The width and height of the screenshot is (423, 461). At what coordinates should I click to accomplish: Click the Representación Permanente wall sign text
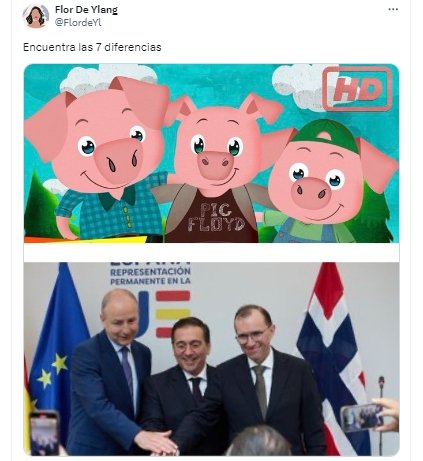(x=150, y=276)
